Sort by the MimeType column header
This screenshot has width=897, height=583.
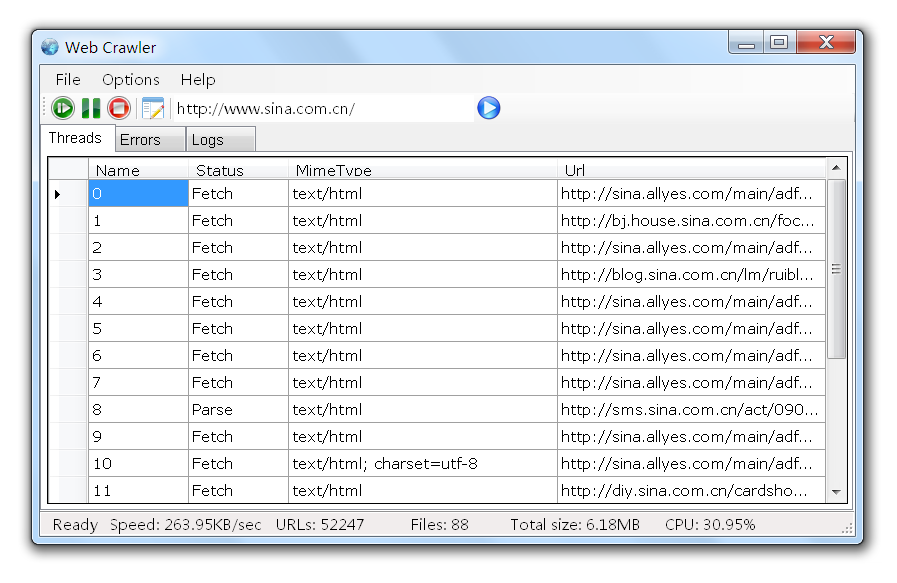click(x=422, y=170)
